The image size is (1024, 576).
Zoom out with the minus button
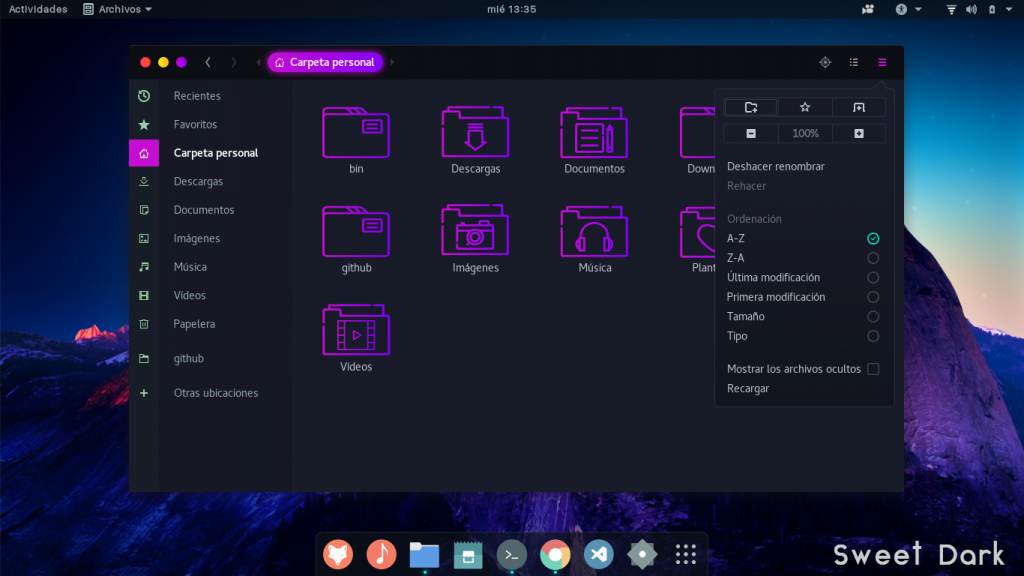tap(751, 133)
